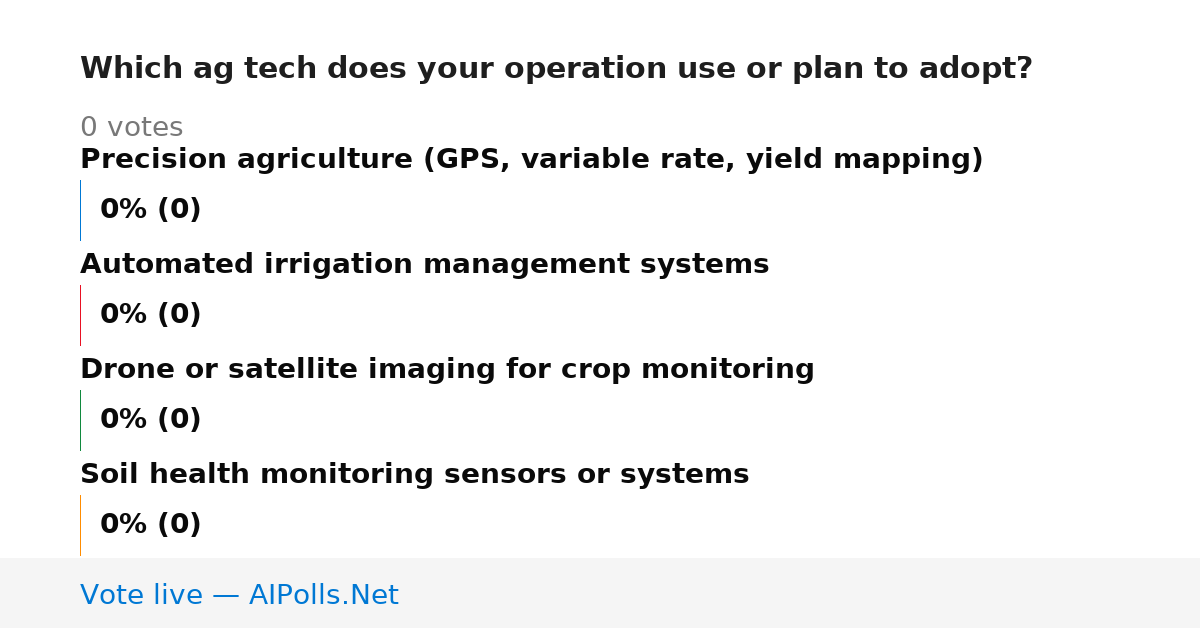1200x628 pixels.
Task: Select Automated irrigation management systems option
Action: [424, 265]
